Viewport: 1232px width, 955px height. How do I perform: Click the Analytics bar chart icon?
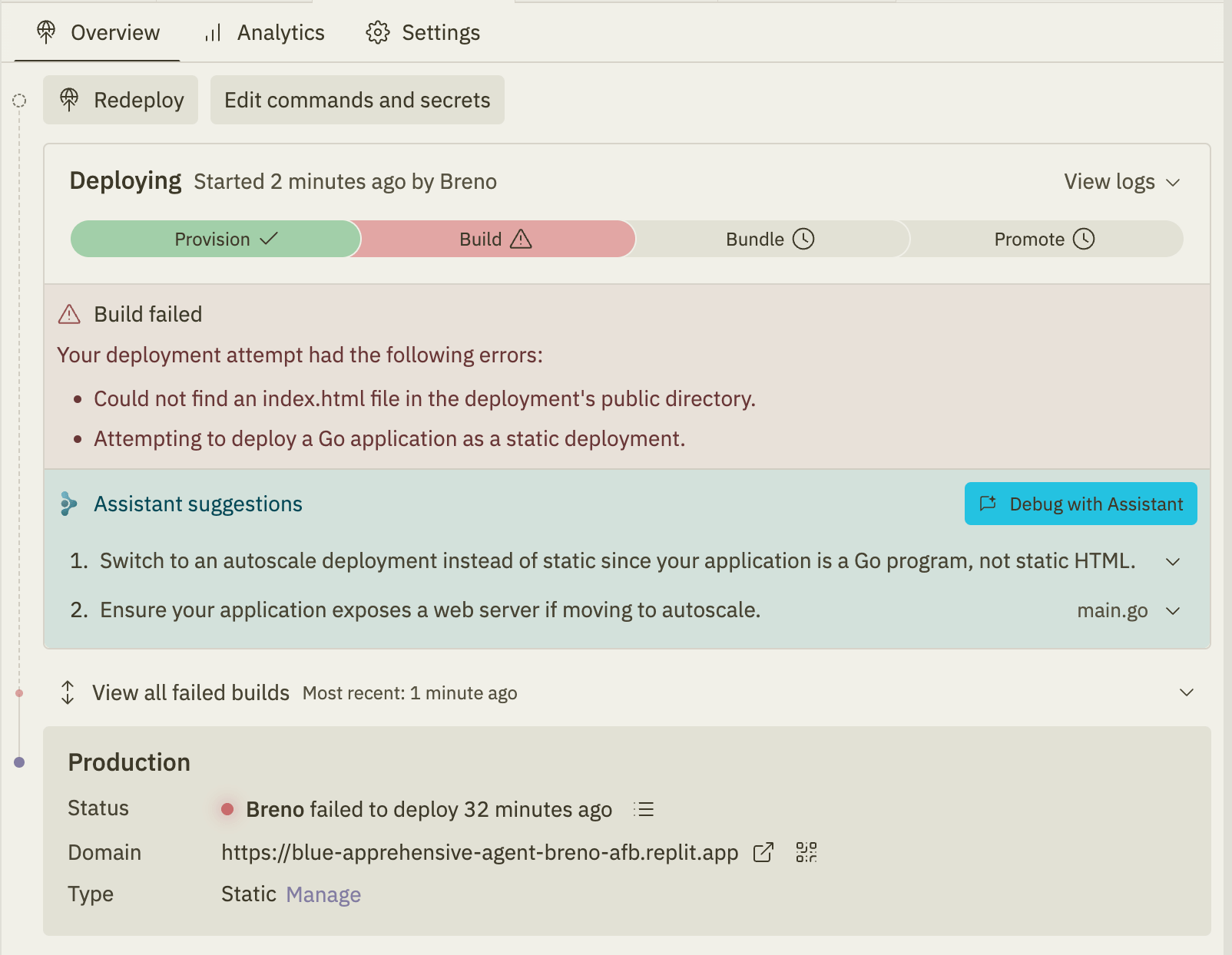pos(213,33)
